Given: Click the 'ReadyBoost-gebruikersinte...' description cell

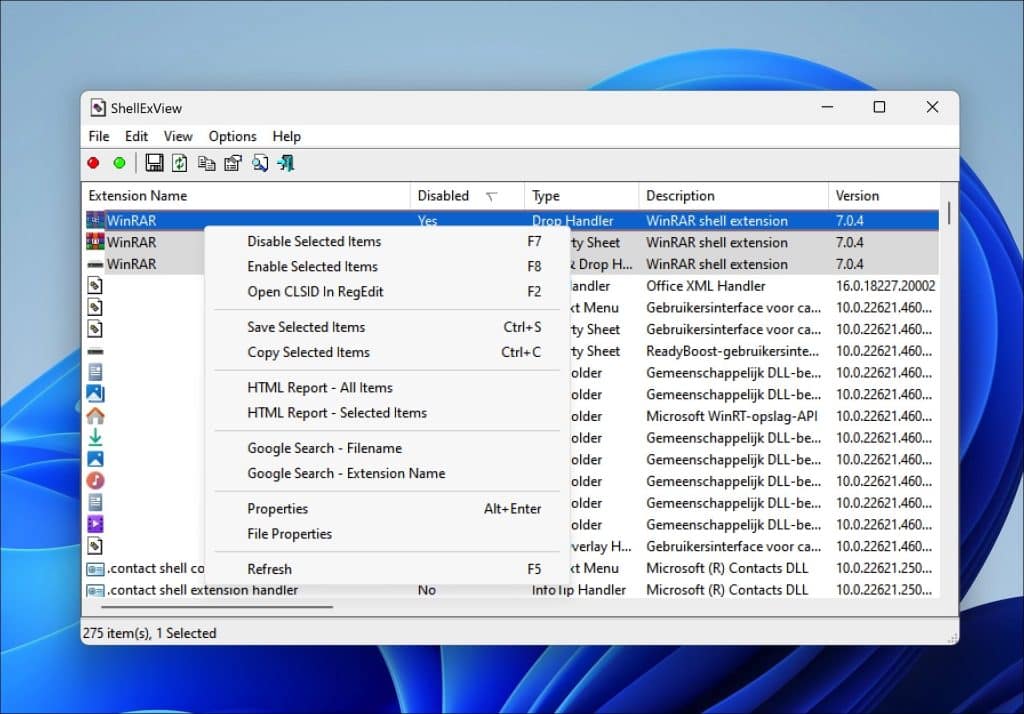Looking at the screenshot, I should click(x=732, y=351).
